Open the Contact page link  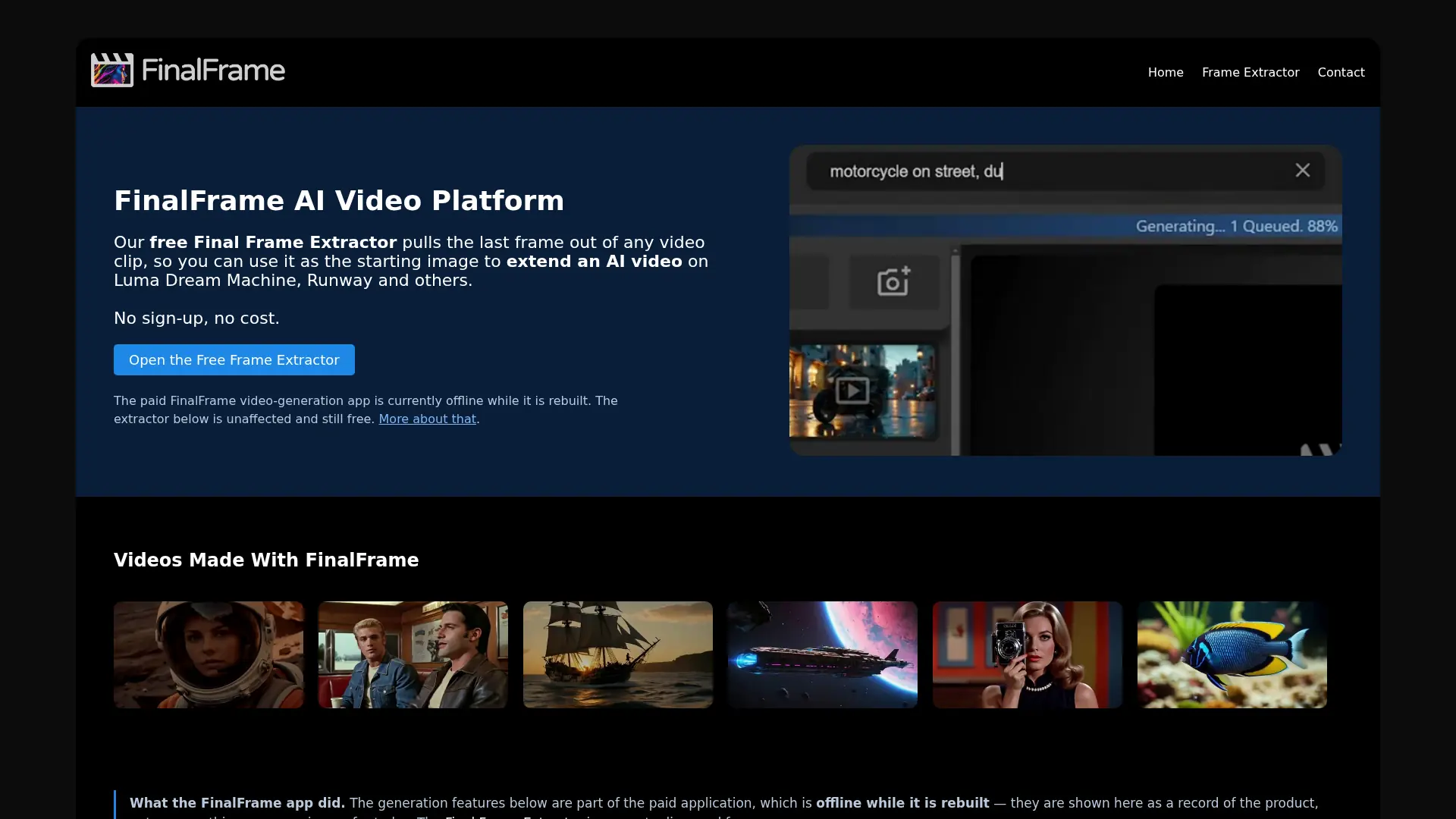click(1341, 72)
